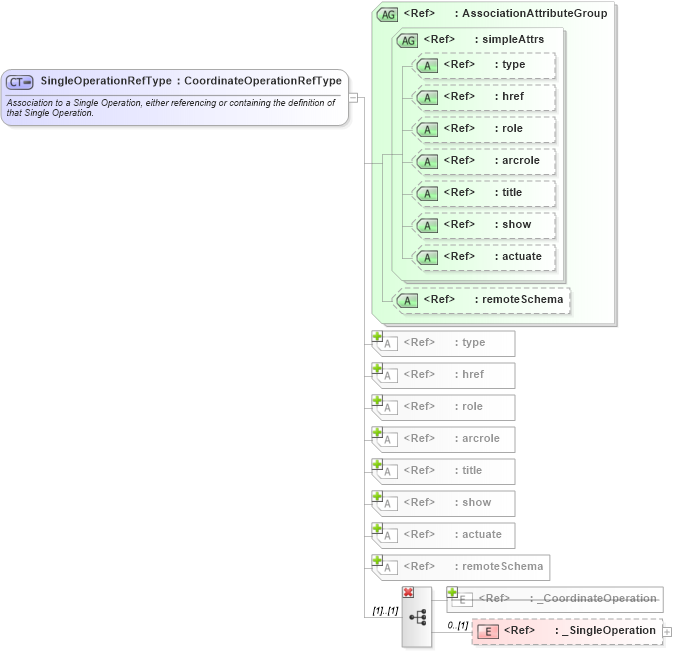
Task: Click the A icon of green role attribute
Action: (x=427, y=130)
